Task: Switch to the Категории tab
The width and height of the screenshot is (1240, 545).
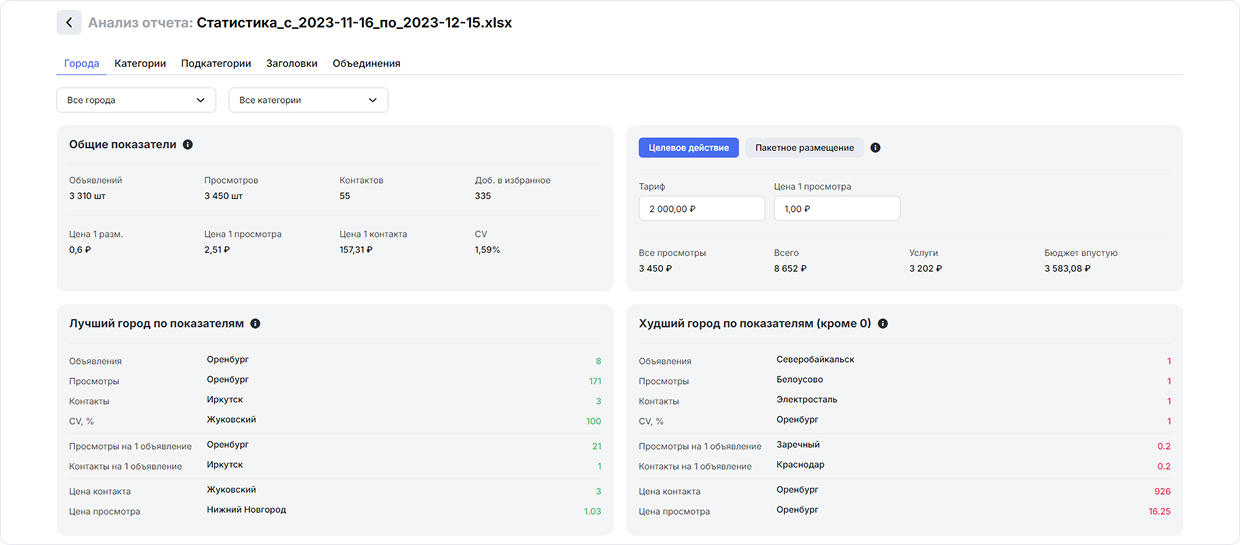Action: tap(140, 63)
